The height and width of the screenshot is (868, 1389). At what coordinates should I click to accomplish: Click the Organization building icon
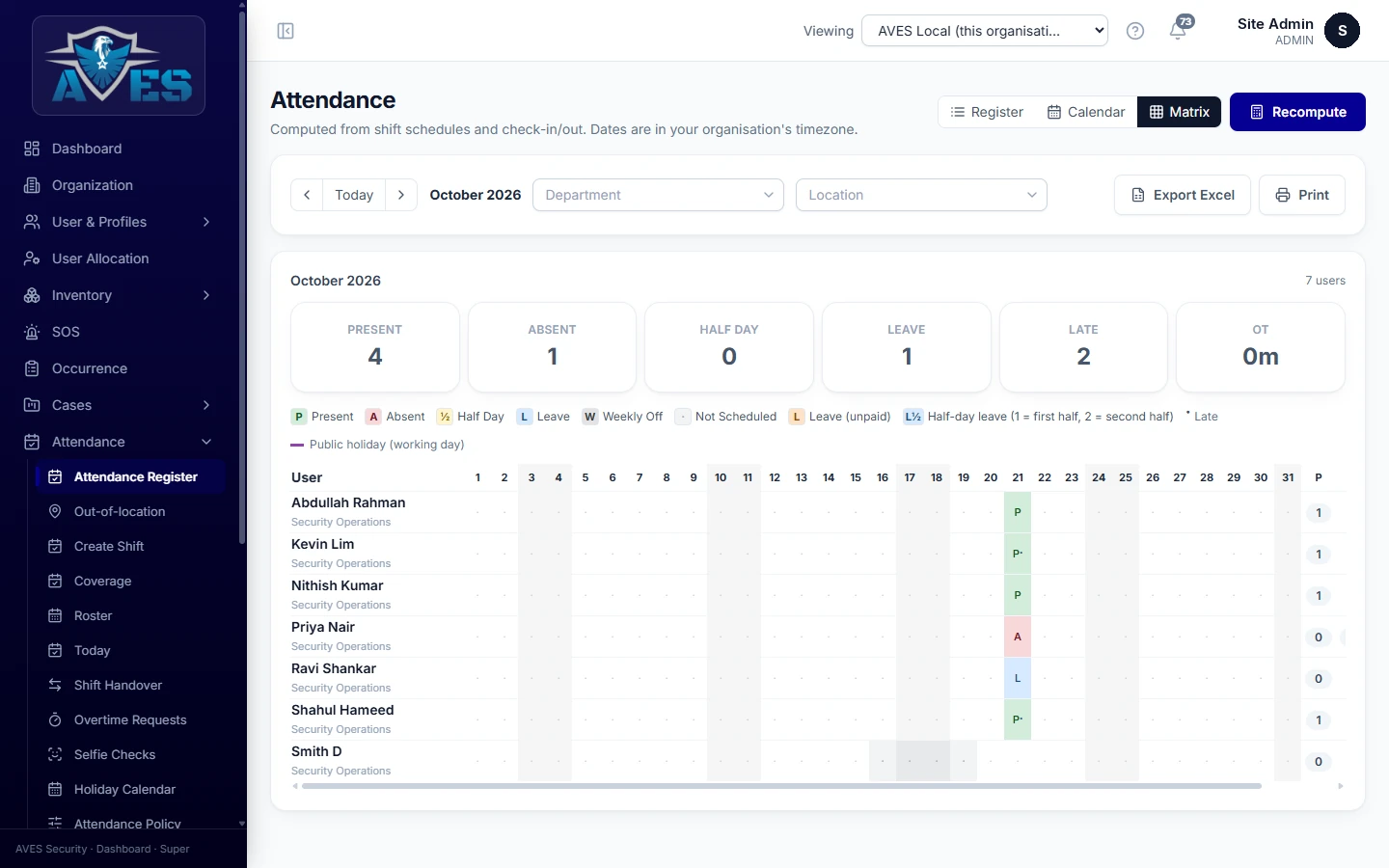point(32,185)
